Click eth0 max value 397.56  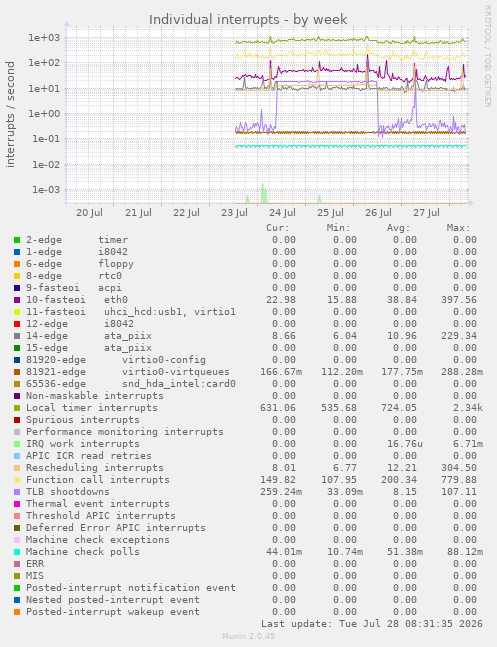click(x=459, y=300)
